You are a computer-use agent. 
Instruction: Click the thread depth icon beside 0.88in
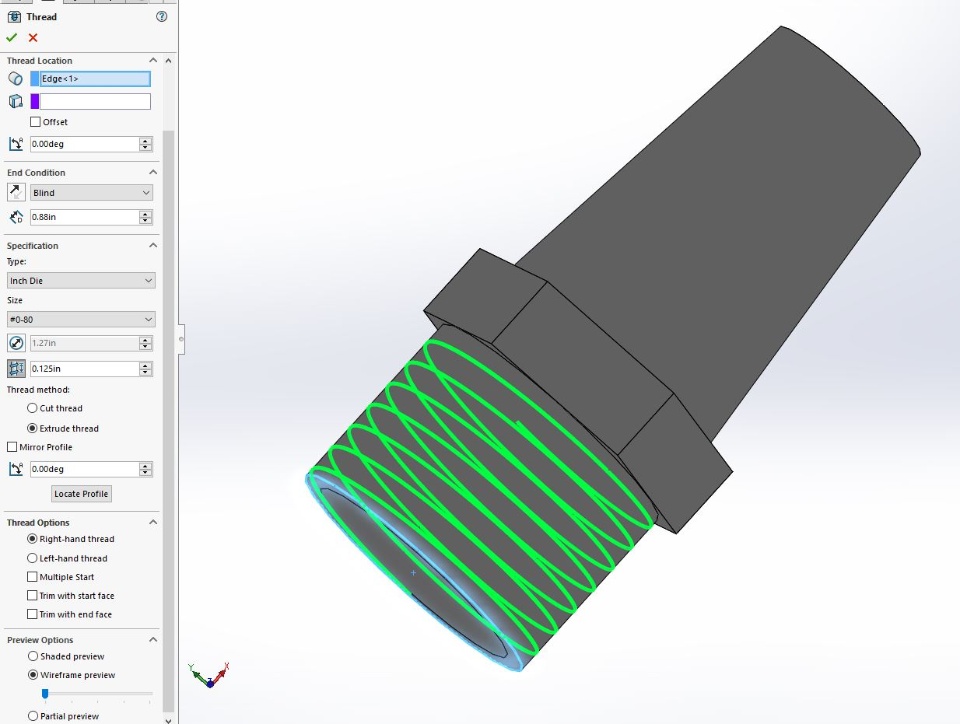(x=15, y=217)
